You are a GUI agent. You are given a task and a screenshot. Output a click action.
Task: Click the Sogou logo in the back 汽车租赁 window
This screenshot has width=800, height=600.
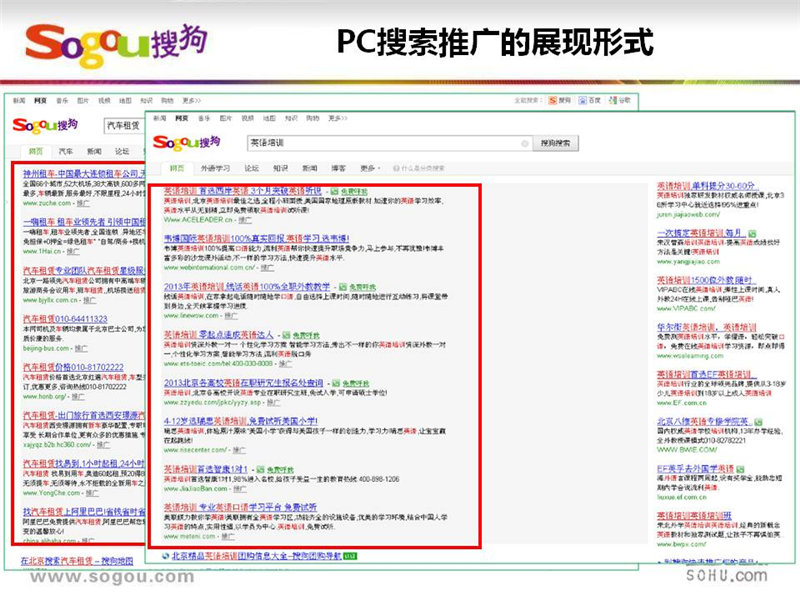point(45,124)
